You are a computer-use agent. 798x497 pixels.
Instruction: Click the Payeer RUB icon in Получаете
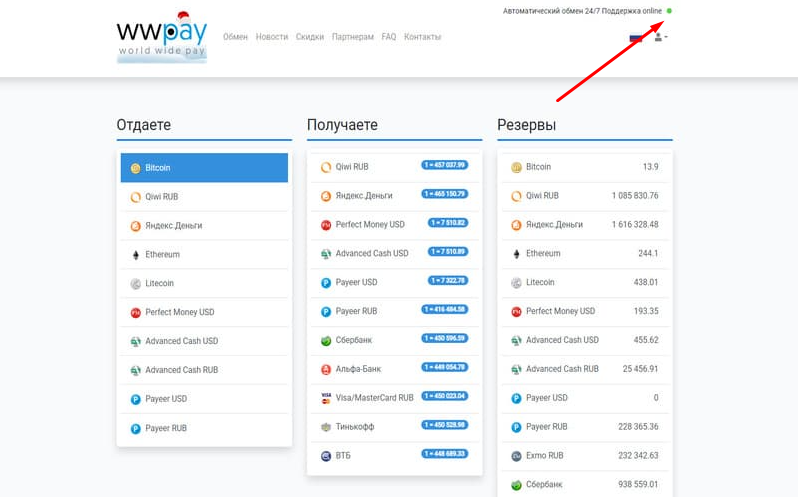[326, 312]
